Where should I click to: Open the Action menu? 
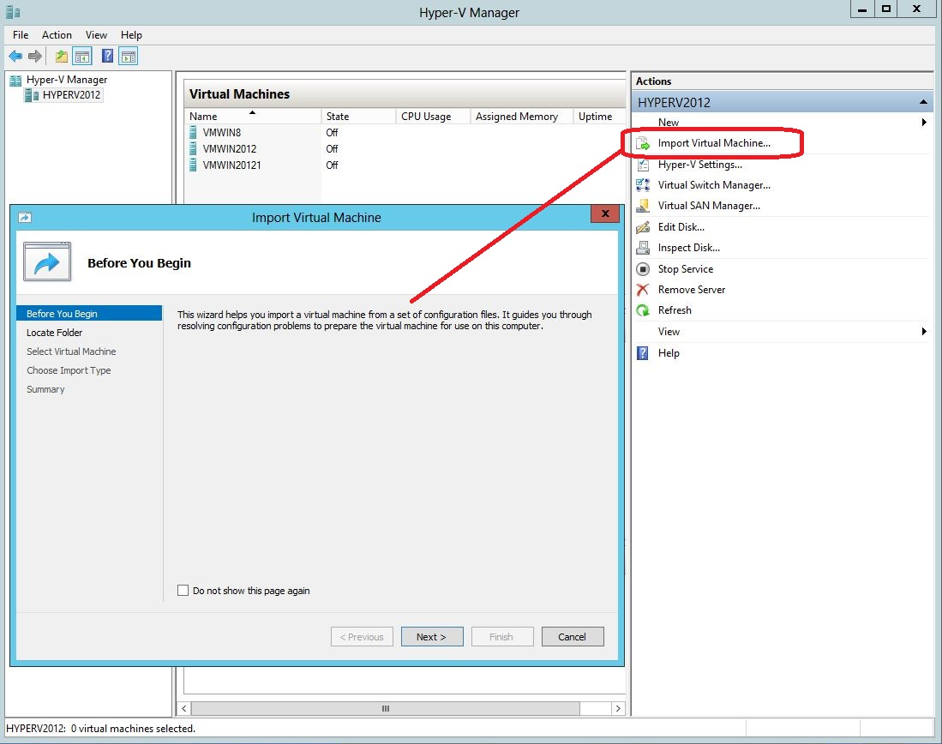click(56, 35)
